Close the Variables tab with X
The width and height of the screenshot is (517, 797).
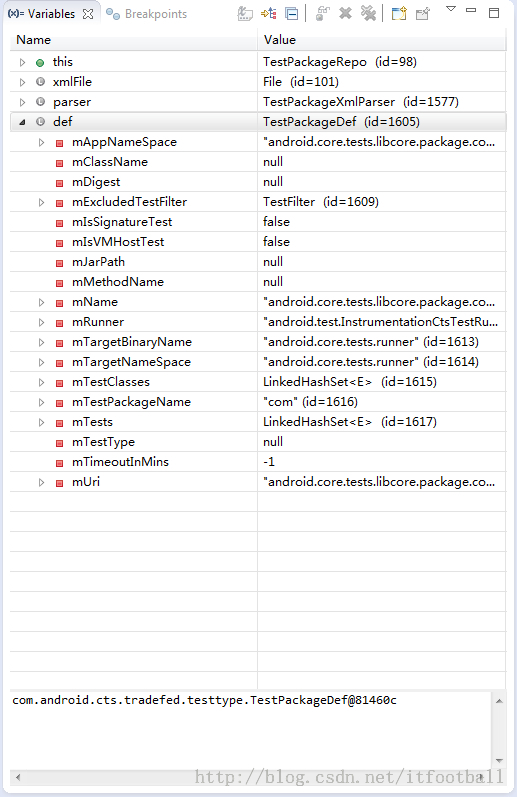tap(88, 14)
